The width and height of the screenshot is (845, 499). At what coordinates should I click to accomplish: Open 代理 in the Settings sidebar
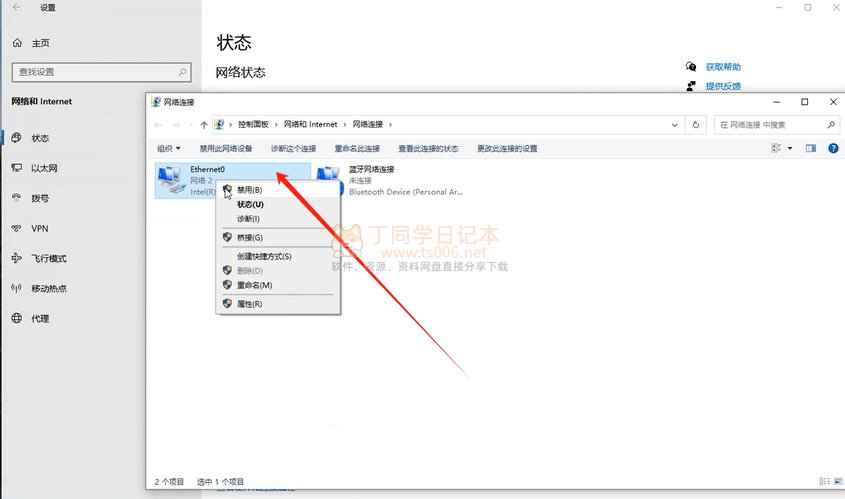[40, 318]
